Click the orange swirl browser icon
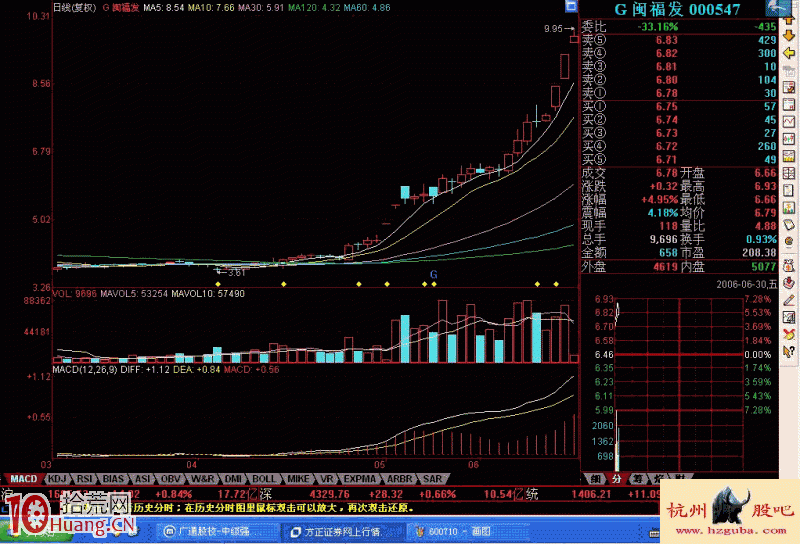Screen dimensions: 800x544 point(789,241)
